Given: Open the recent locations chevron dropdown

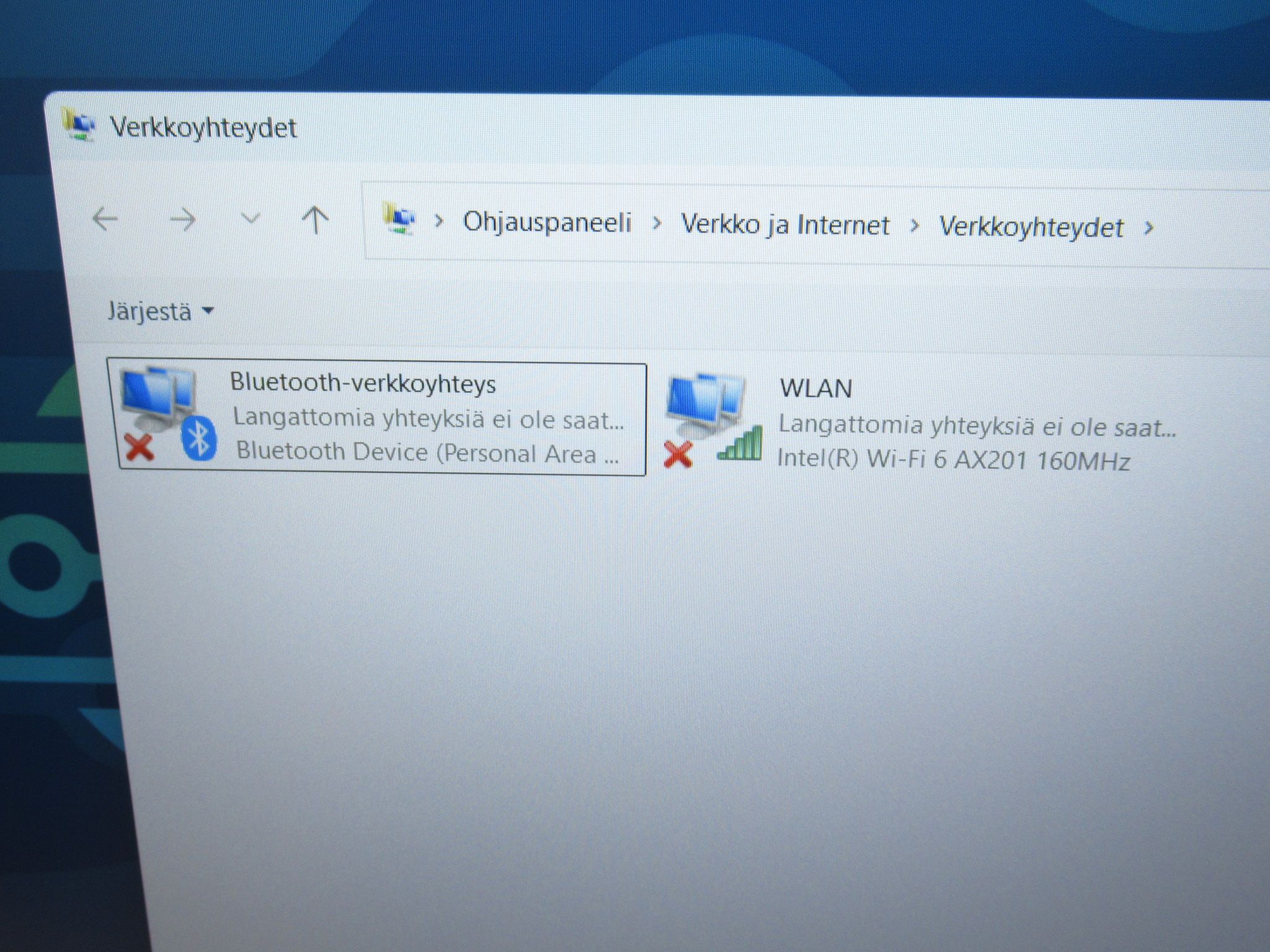Looking at the screenshot, I should click(x=251, y=218).
